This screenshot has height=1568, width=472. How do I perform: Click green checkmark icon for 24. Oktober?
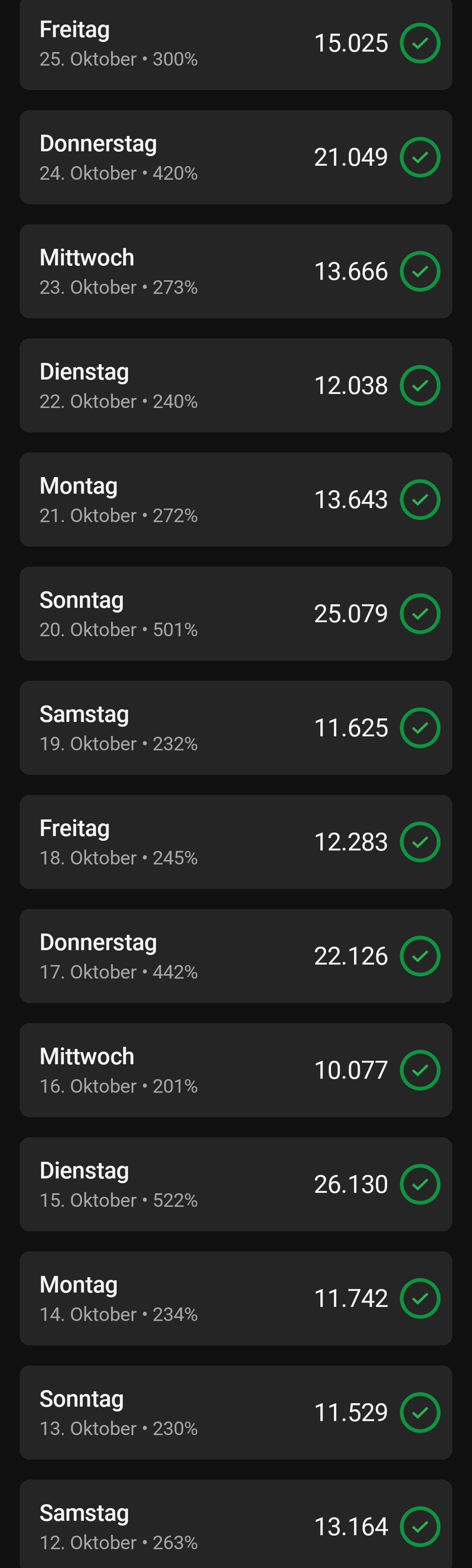420,157
